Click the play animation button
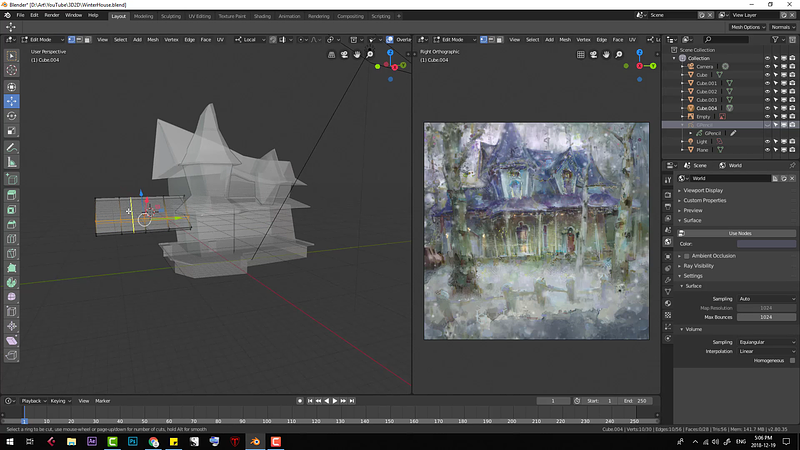Viewport: 800px width, 450px height. pyautogui.click(x=335, y=401)
